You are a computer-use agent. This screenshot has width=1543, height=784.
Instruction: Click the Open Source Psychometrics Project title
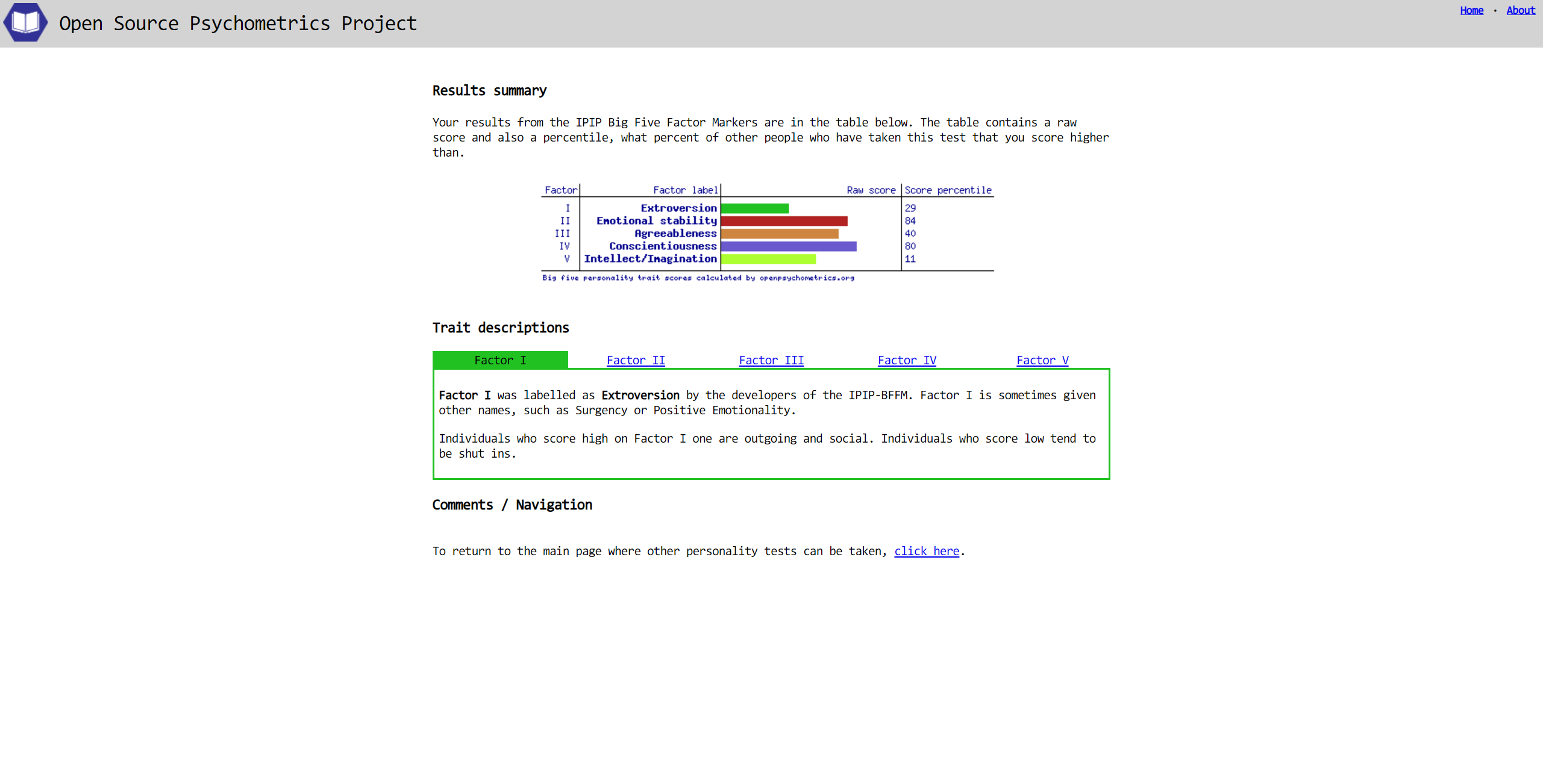[237, 23]
